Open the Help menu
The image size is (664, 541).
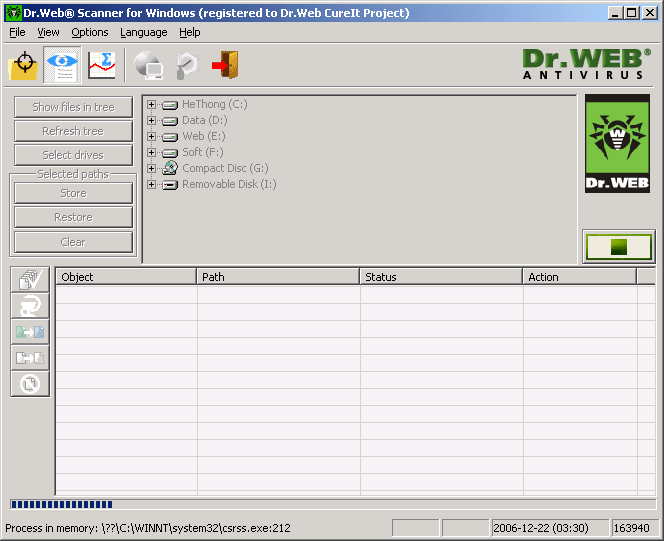point(189,32)
